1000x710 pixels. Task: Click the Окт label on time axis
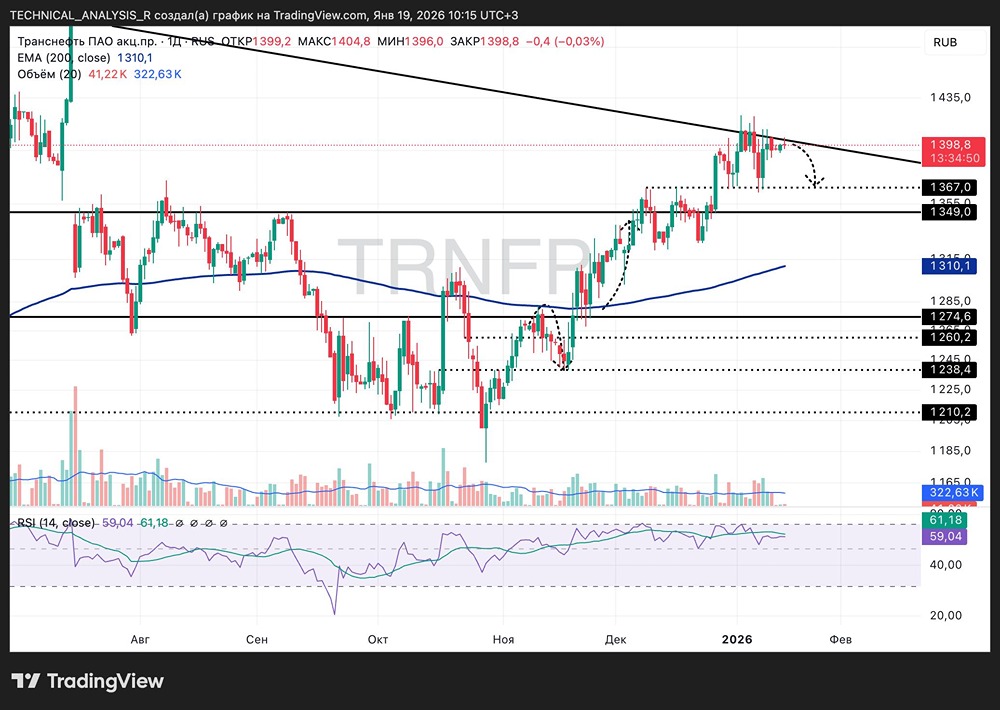pyautogui.click(x=378, y=639)
